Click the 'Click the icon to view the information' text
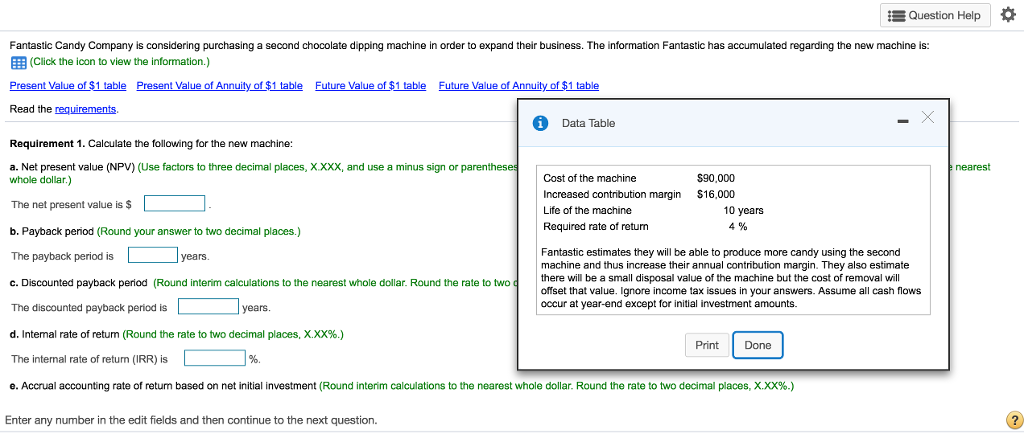Viewport: 1024px width, 434px height. coord(120,61)
